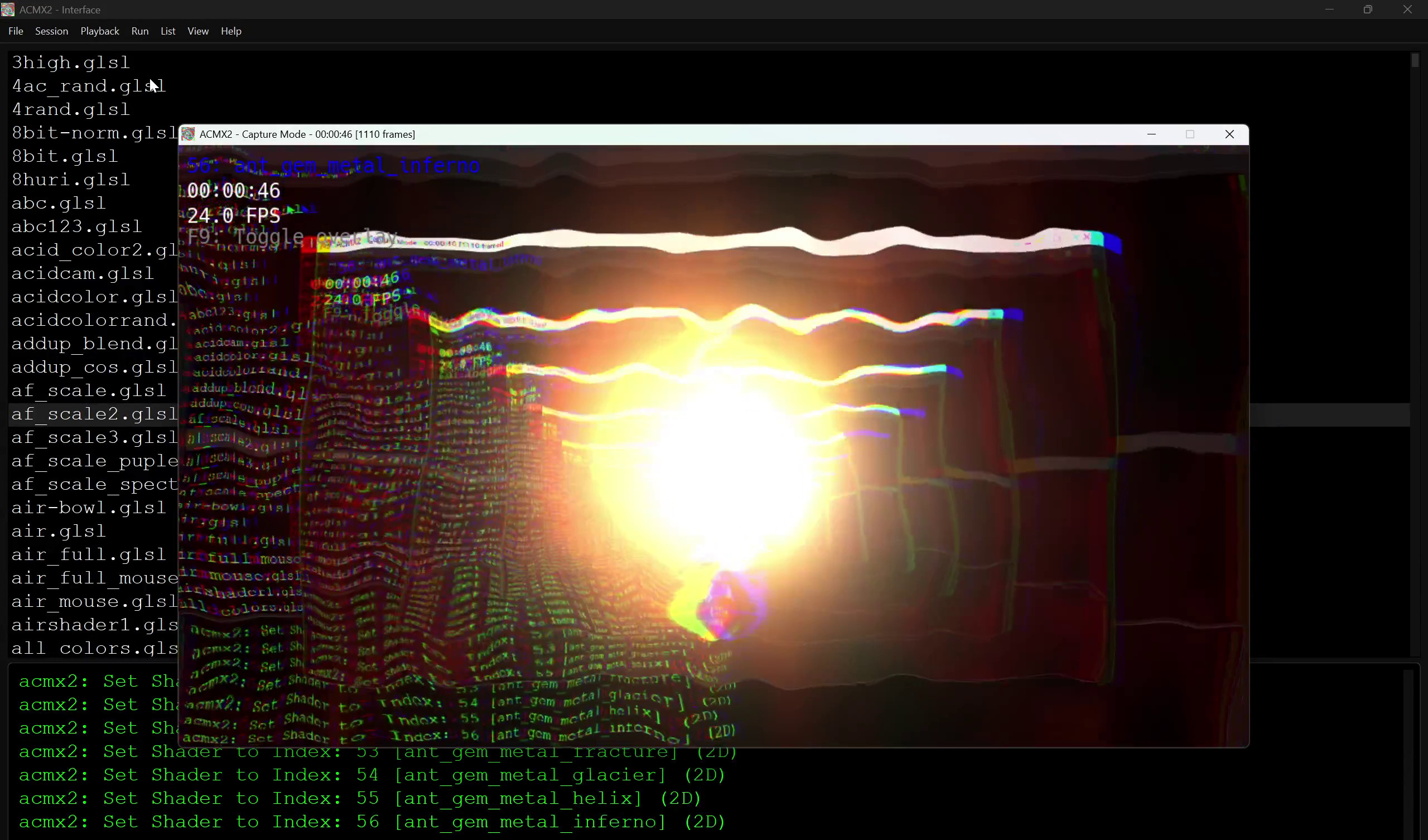1428x840 pixels.
Task: Select 4rand.glsl in the shader list
Action: [71, 109]
